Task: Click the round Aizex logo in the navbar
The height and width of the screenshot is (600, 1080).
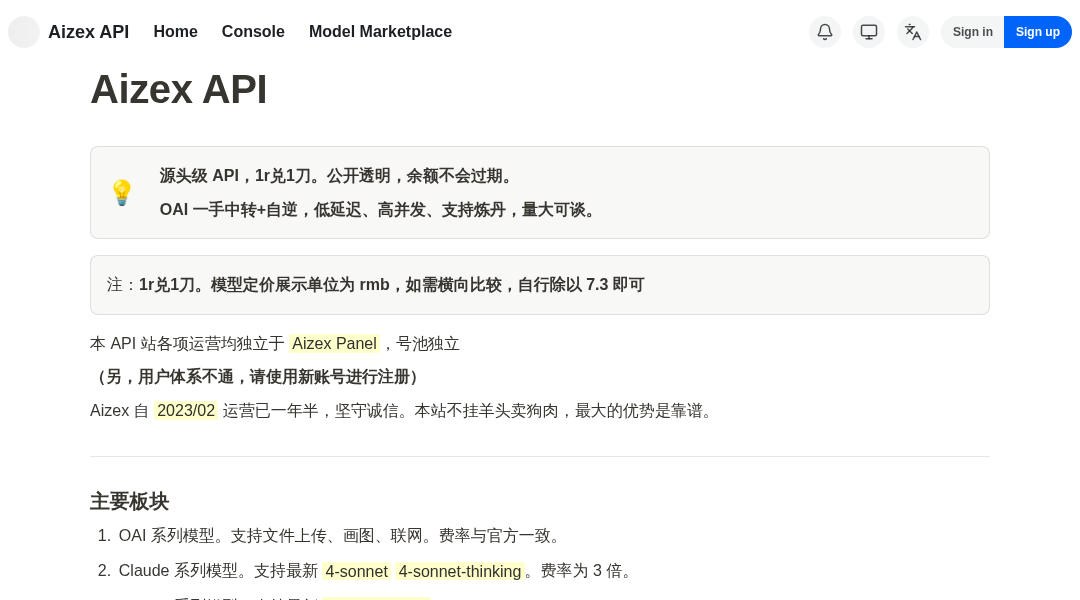Action: pyautogui.click(x=24, y=32)
